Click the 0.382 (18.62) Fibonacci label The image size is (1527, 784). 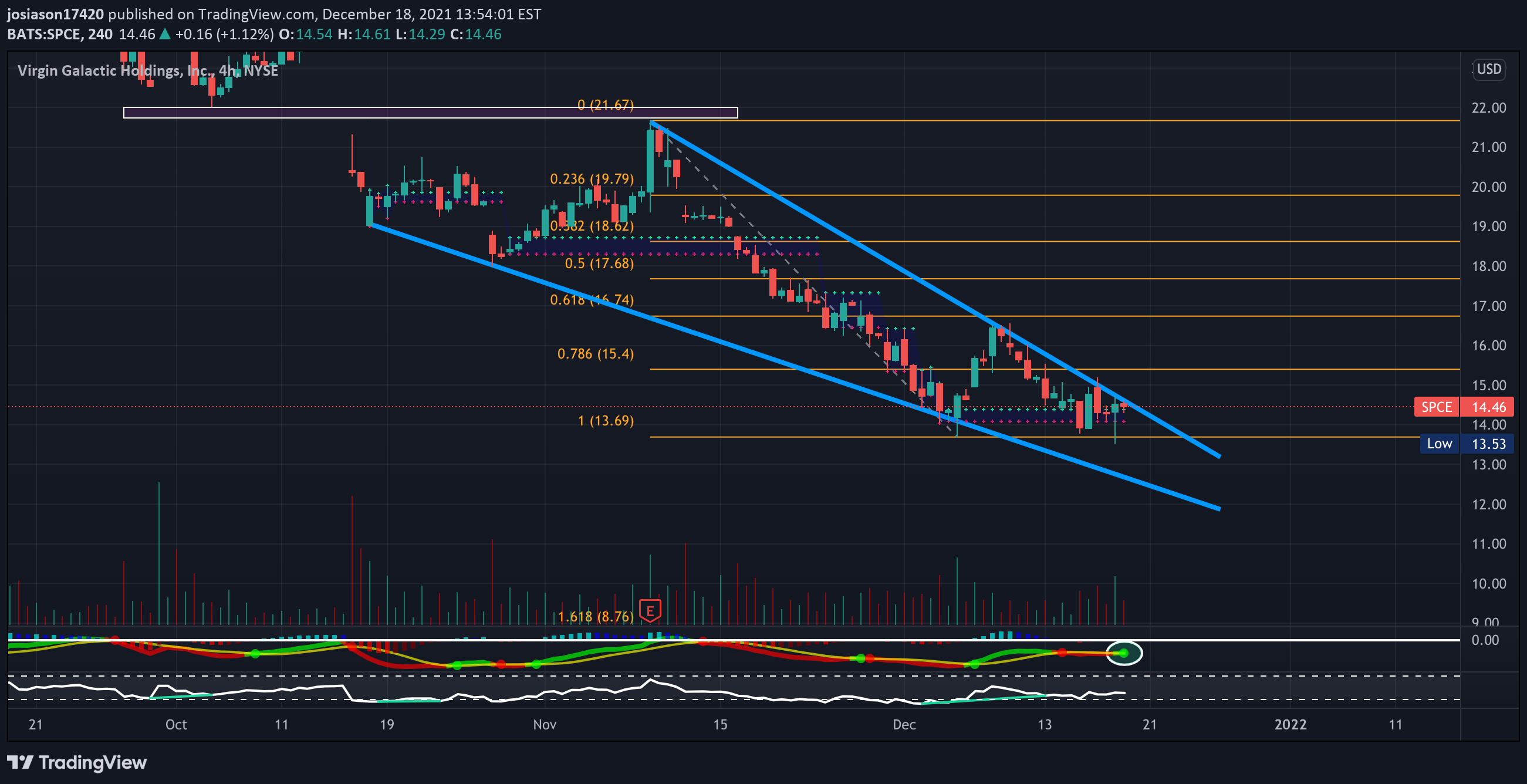pyautogui.click(x=592, y=226)
